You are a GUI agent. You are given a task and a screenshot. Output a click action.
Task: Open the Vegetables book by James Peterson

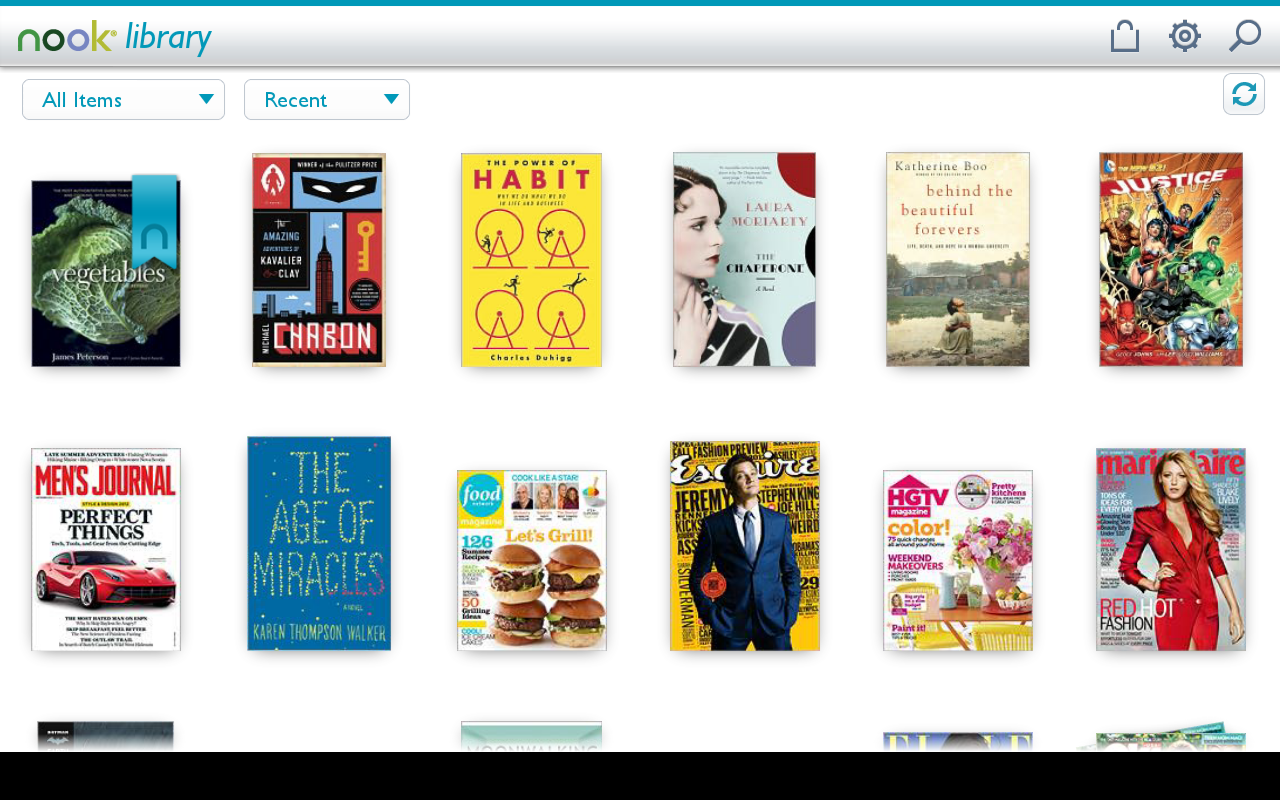point(106,273)
